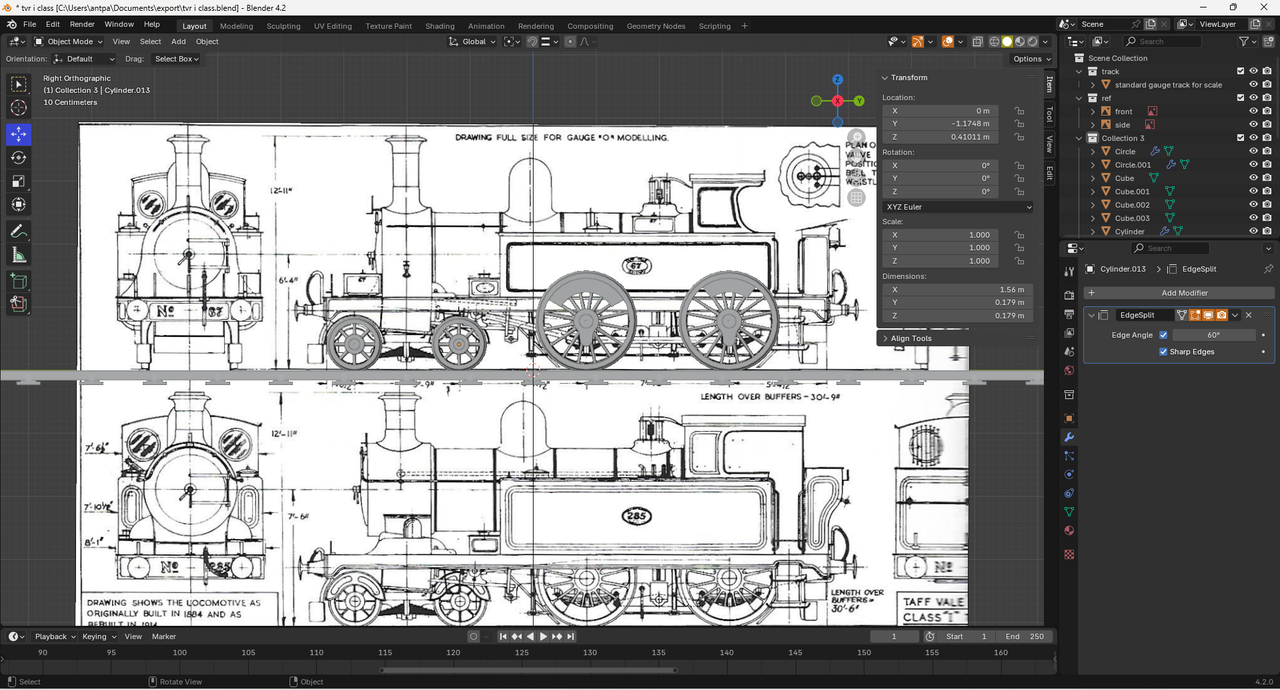
Task: Toggle EdgeSplit show in render icon
Action: click(1221, 315)
